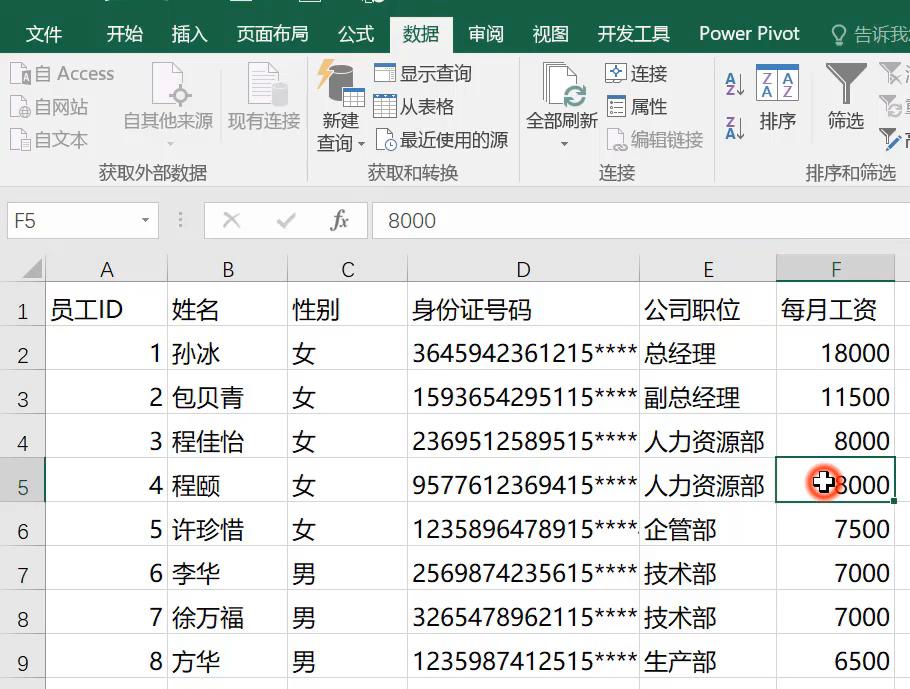Select row 9 header
The width and height of the screenshot is (910, 689).
coord(23,662)
